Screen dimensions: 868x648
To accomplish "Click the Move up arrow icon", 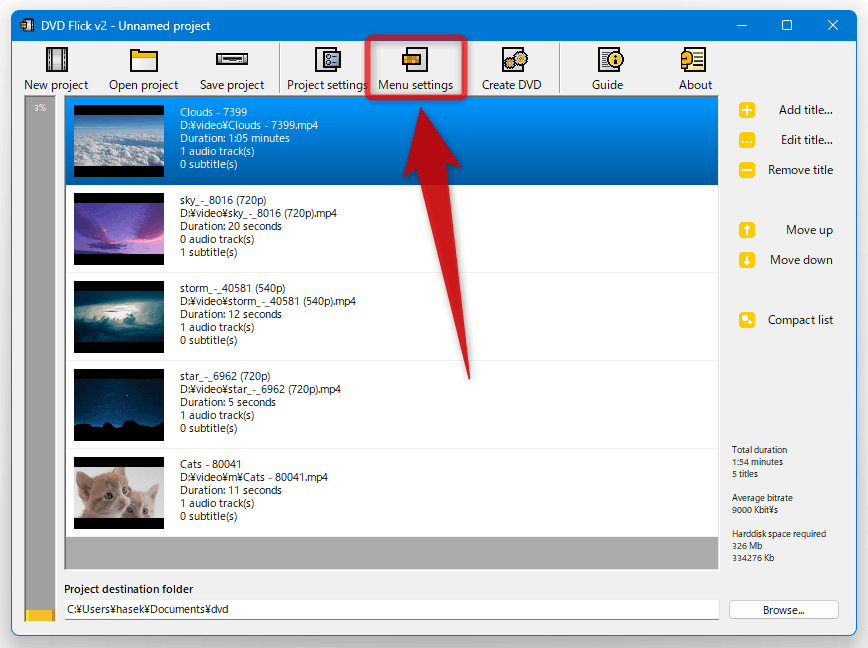I will tap(747, 230).
